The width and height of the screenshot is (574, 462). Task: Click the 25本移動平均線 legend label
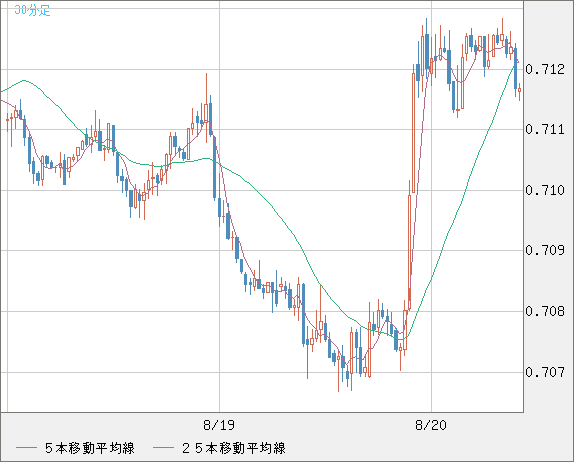(234, 448)
